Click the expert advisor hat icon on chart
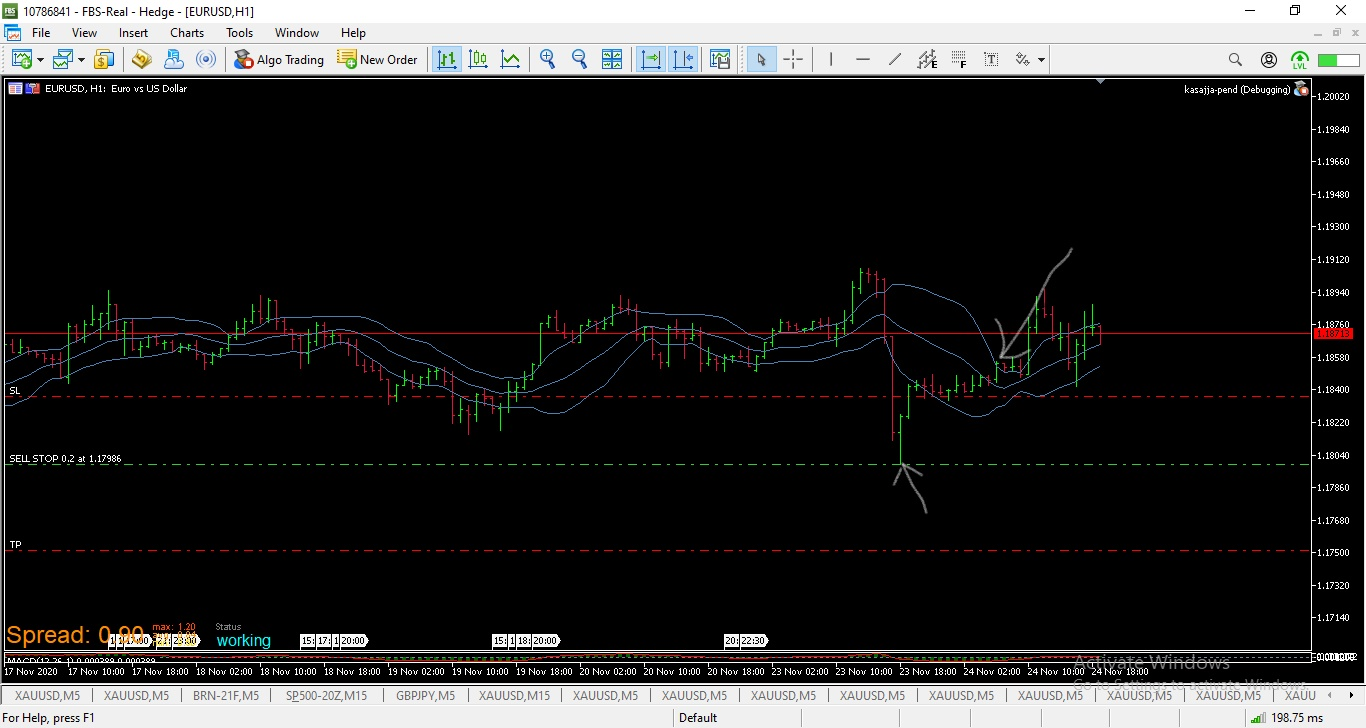Viewport: 1366px width, 728px height. coord(1301,88)
